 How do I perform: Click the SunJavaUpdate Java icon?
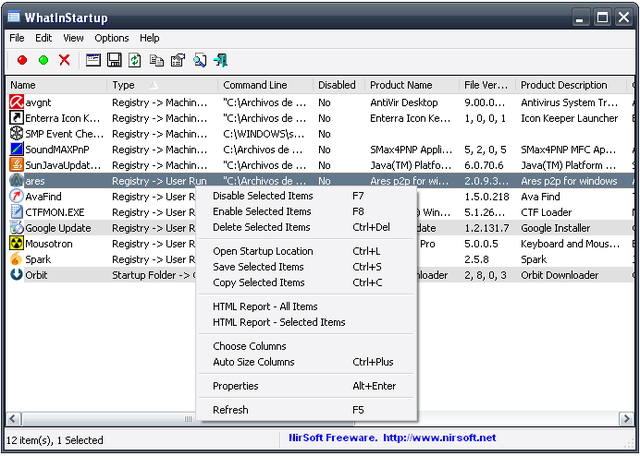16,165
